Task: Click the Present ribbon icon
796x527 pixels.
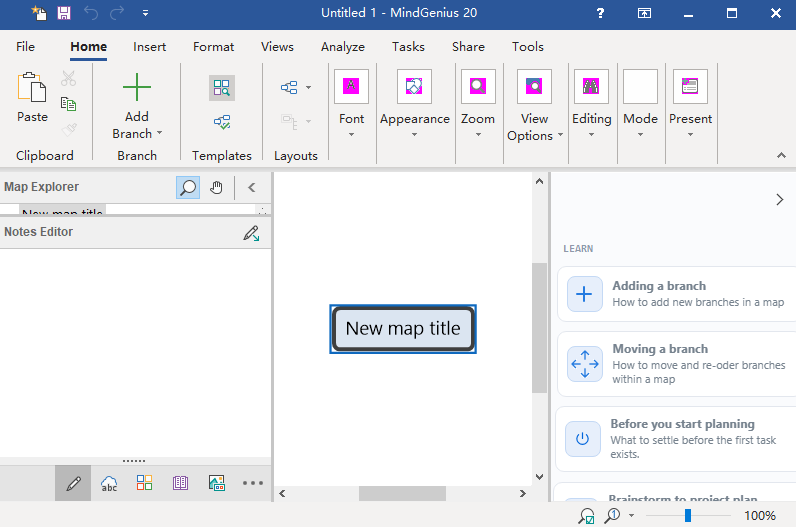Action: coord(690,86)
